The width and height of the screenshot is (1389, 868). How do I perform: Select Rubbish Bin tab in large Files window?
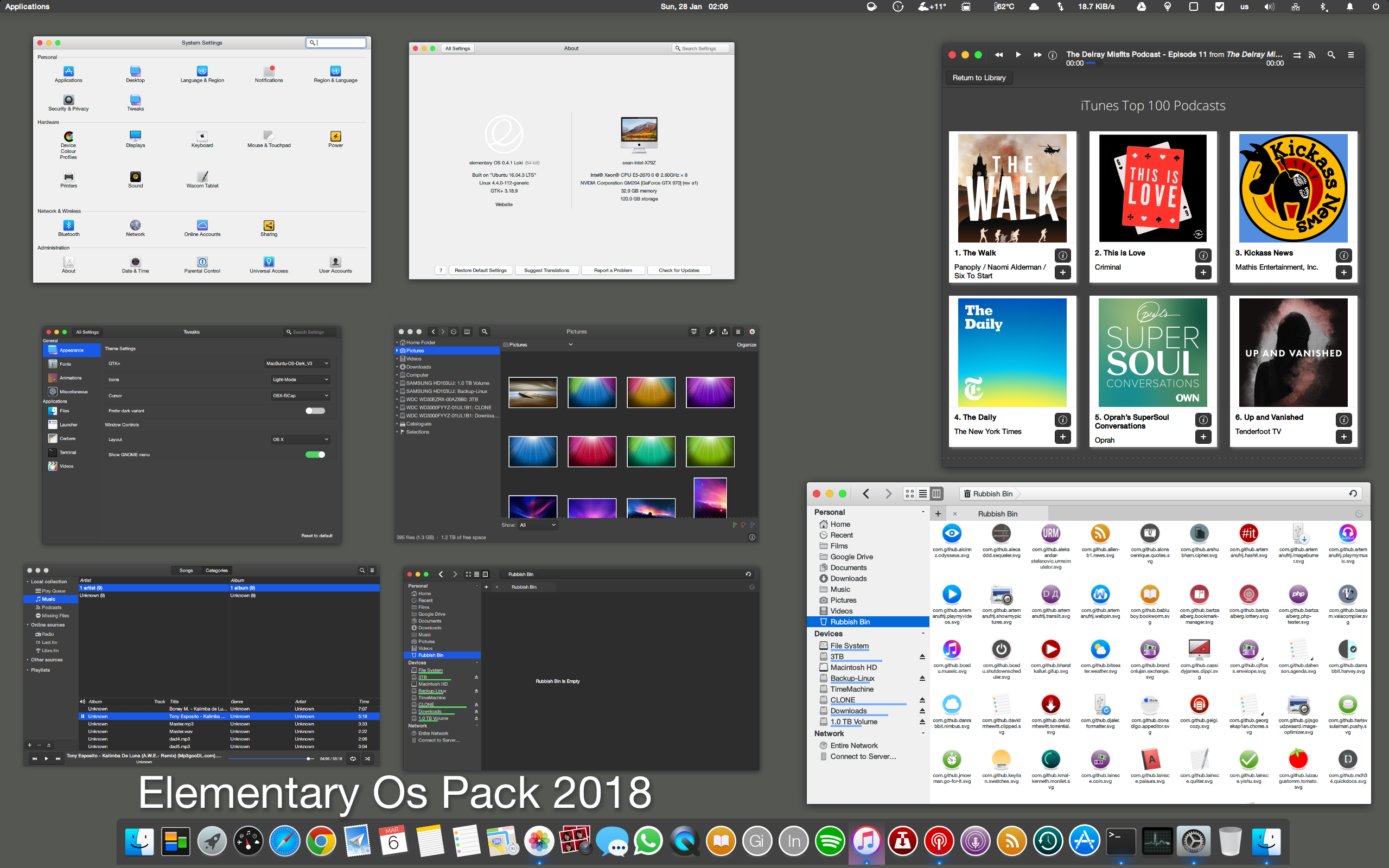tap(998, 514)
